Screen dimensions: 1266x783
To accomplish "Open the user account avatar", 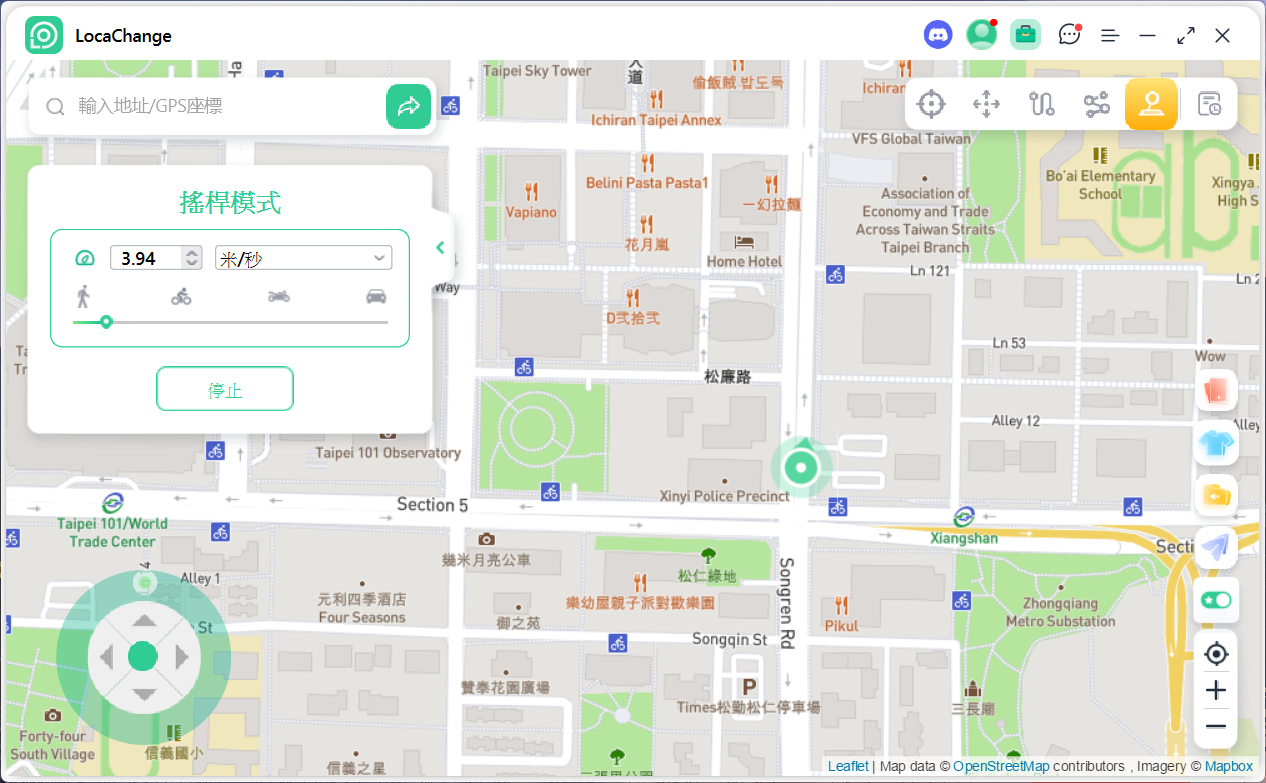I will 981,35.
